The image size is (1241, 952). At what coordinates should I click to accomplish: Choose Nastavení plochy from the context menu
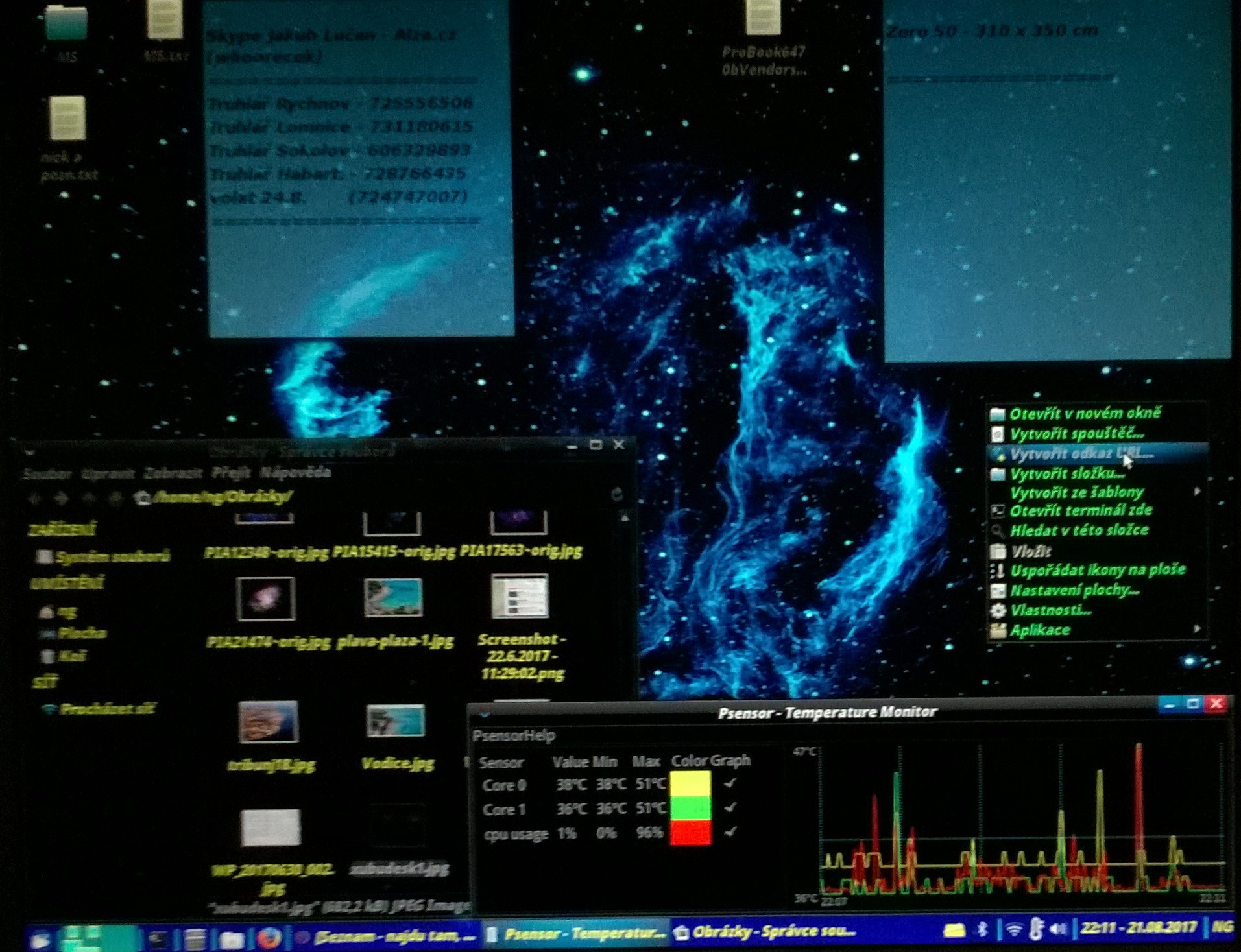click(x=1074, y=590)
